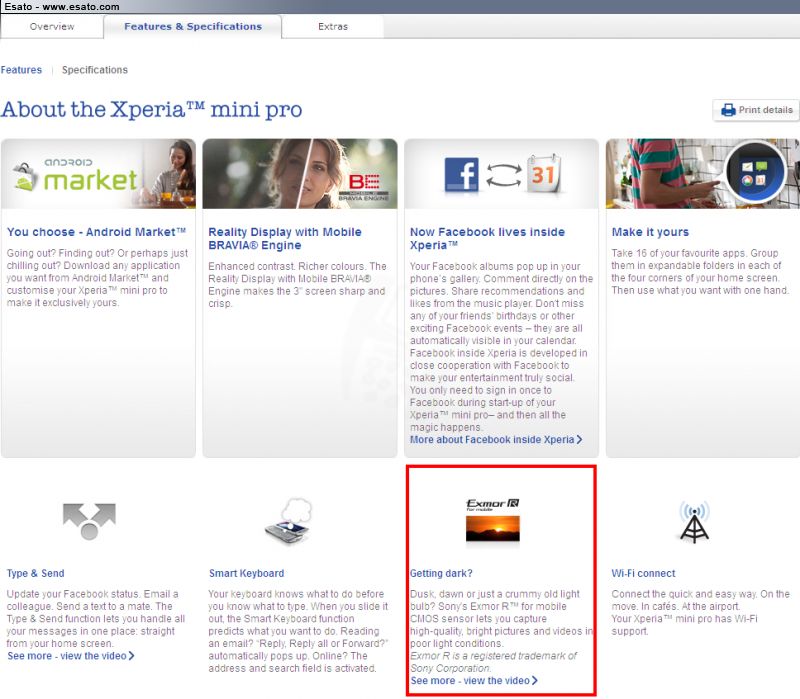Click heading Now Facebook lives inside Xperia
The image size is (800, 699).
point(487,239)
